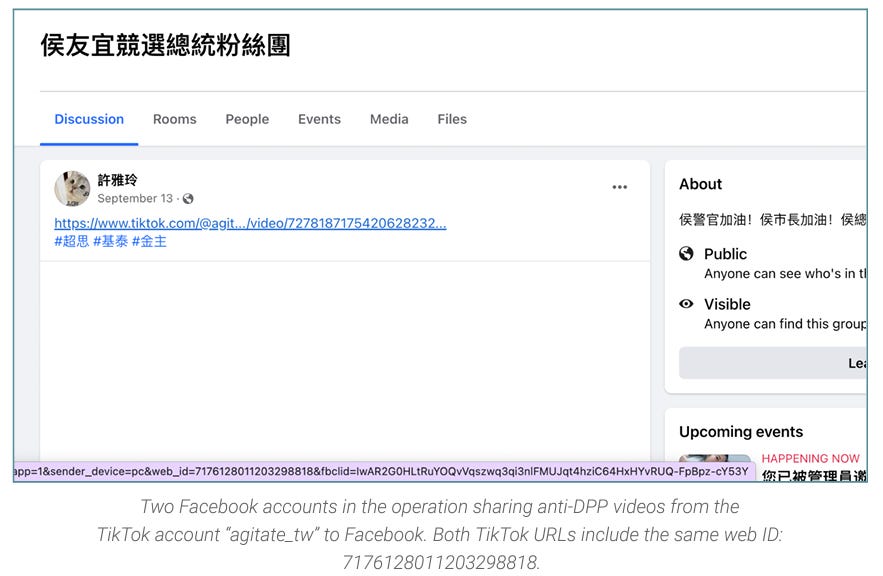Open the Discussion tab
The height and width of the screenshot is (576, 883).
89,119
